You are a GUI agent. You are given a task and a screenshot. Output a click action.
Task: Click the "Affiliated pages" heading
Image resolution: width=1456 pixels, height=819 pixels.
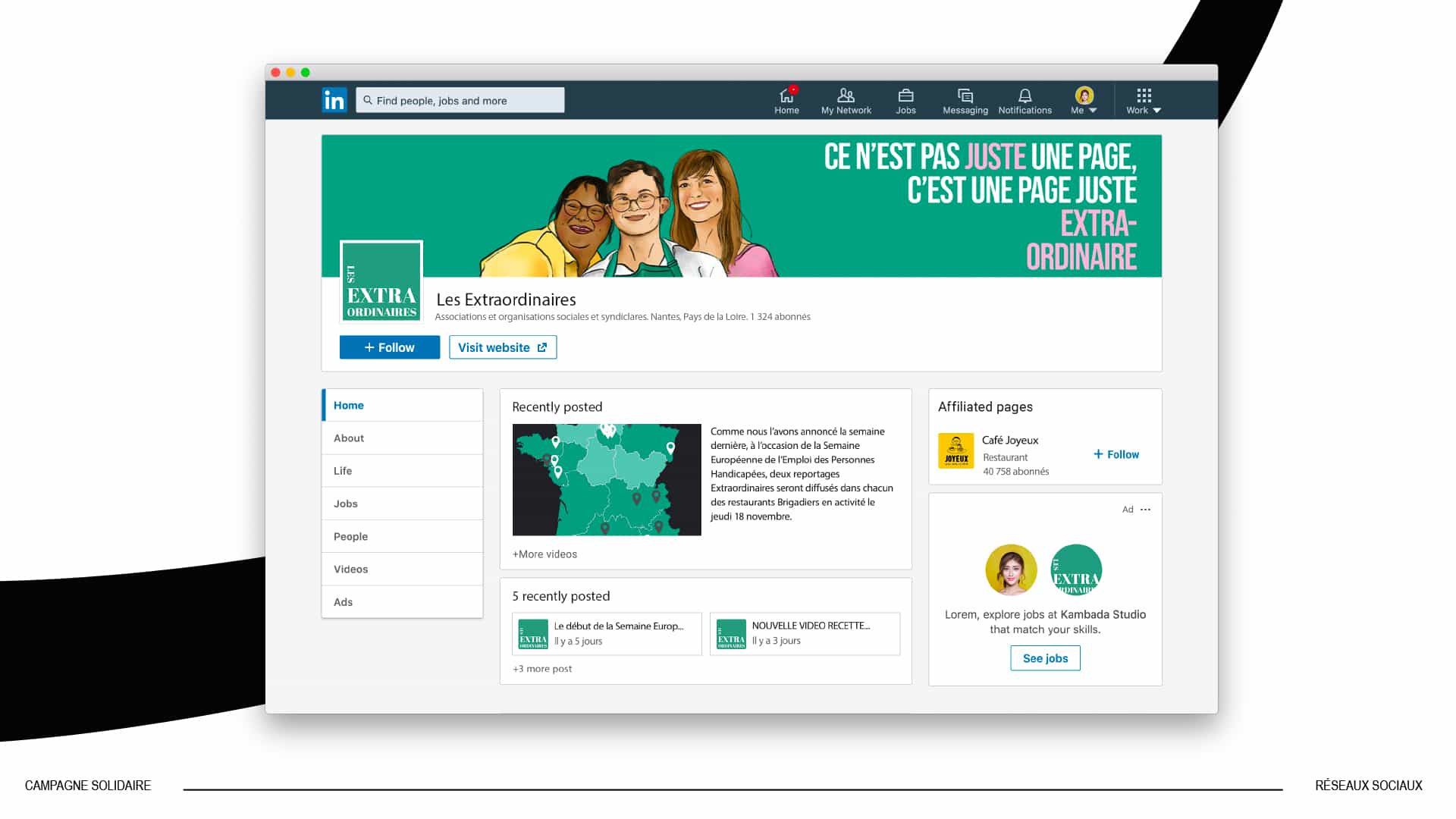(985, 407)
